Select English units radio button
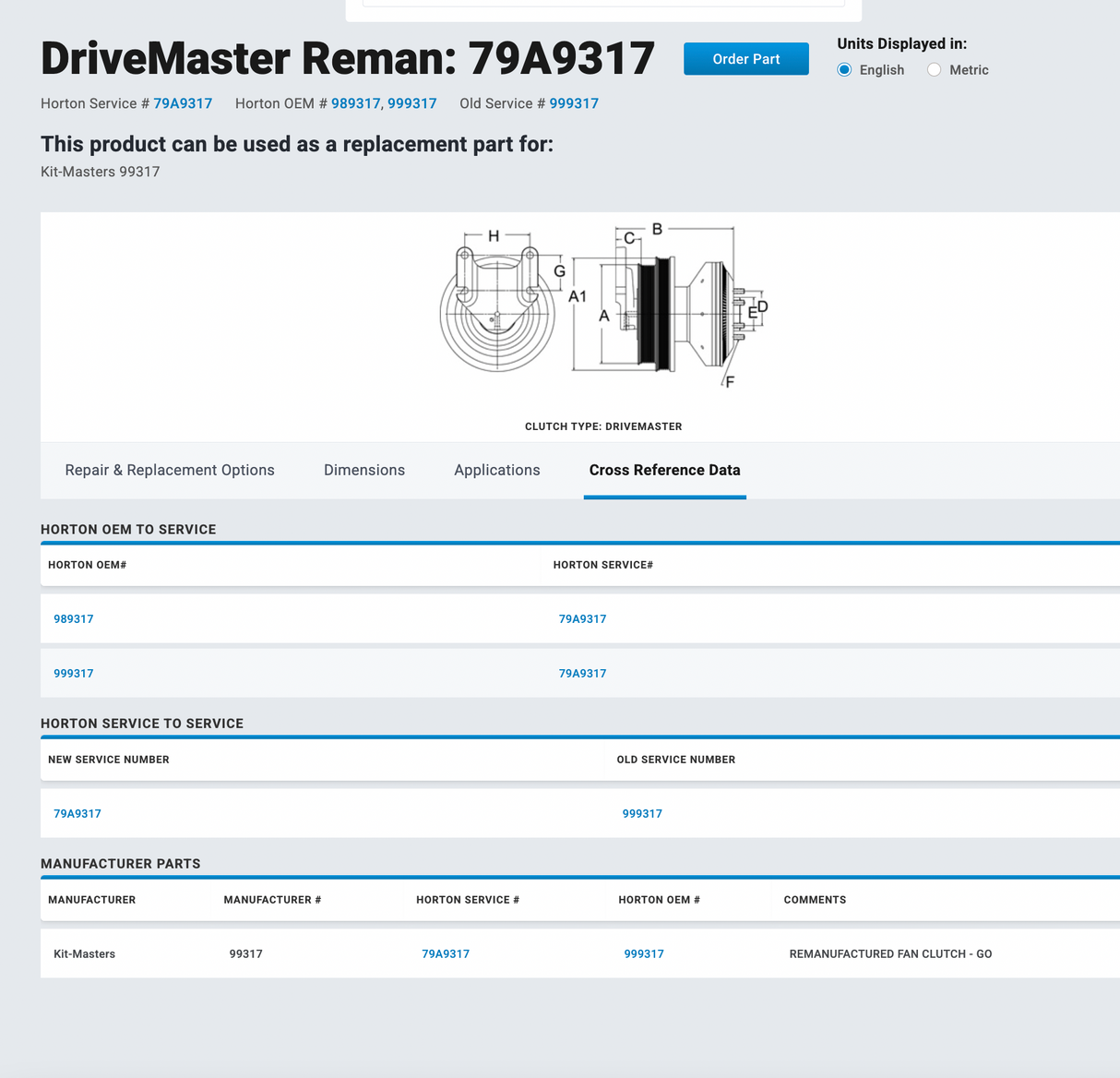Viewport: 1120px width, 1078px height. coord(844,70)
